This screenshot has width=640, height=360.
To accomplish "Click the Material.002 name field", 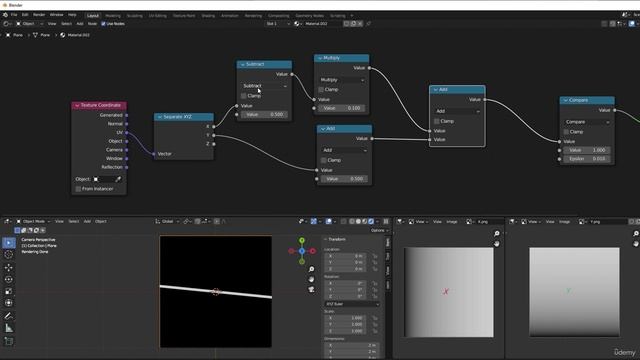I will 322,24.
